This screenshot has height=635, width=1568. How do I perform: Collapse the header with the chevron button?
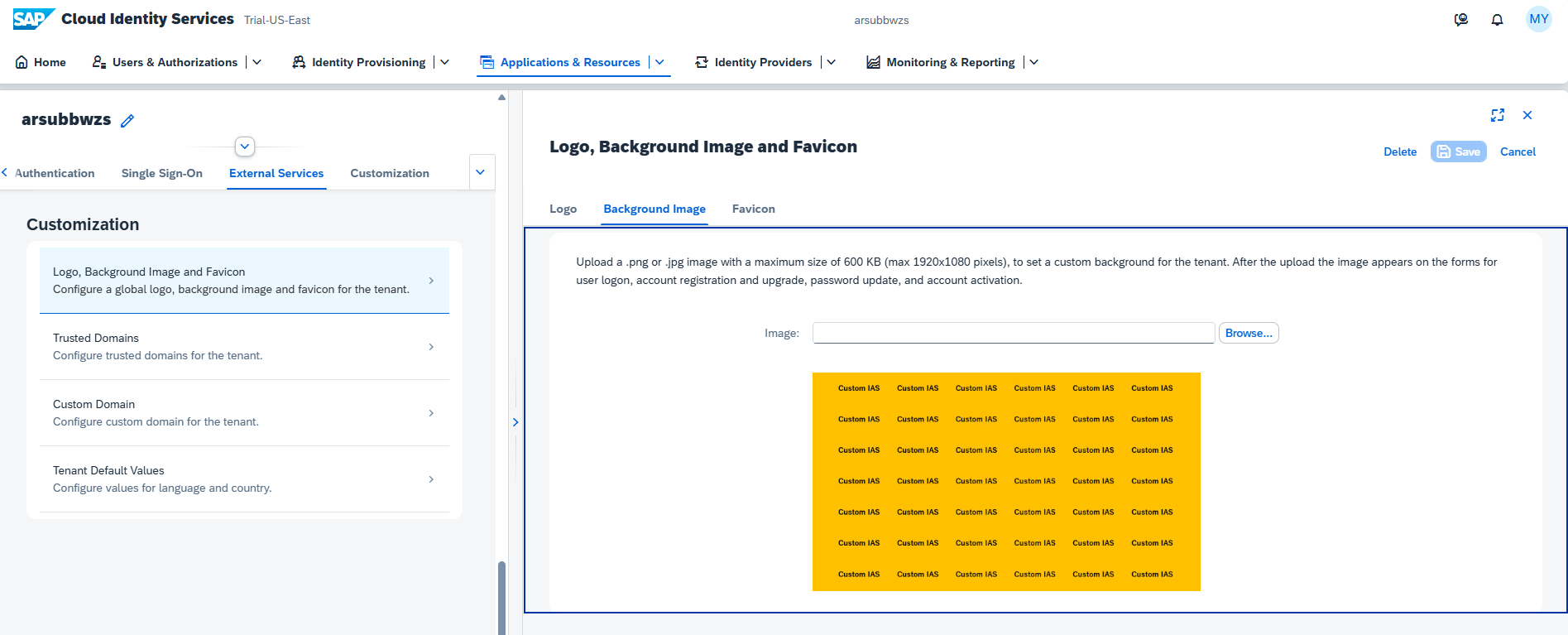tap(245, 147)
